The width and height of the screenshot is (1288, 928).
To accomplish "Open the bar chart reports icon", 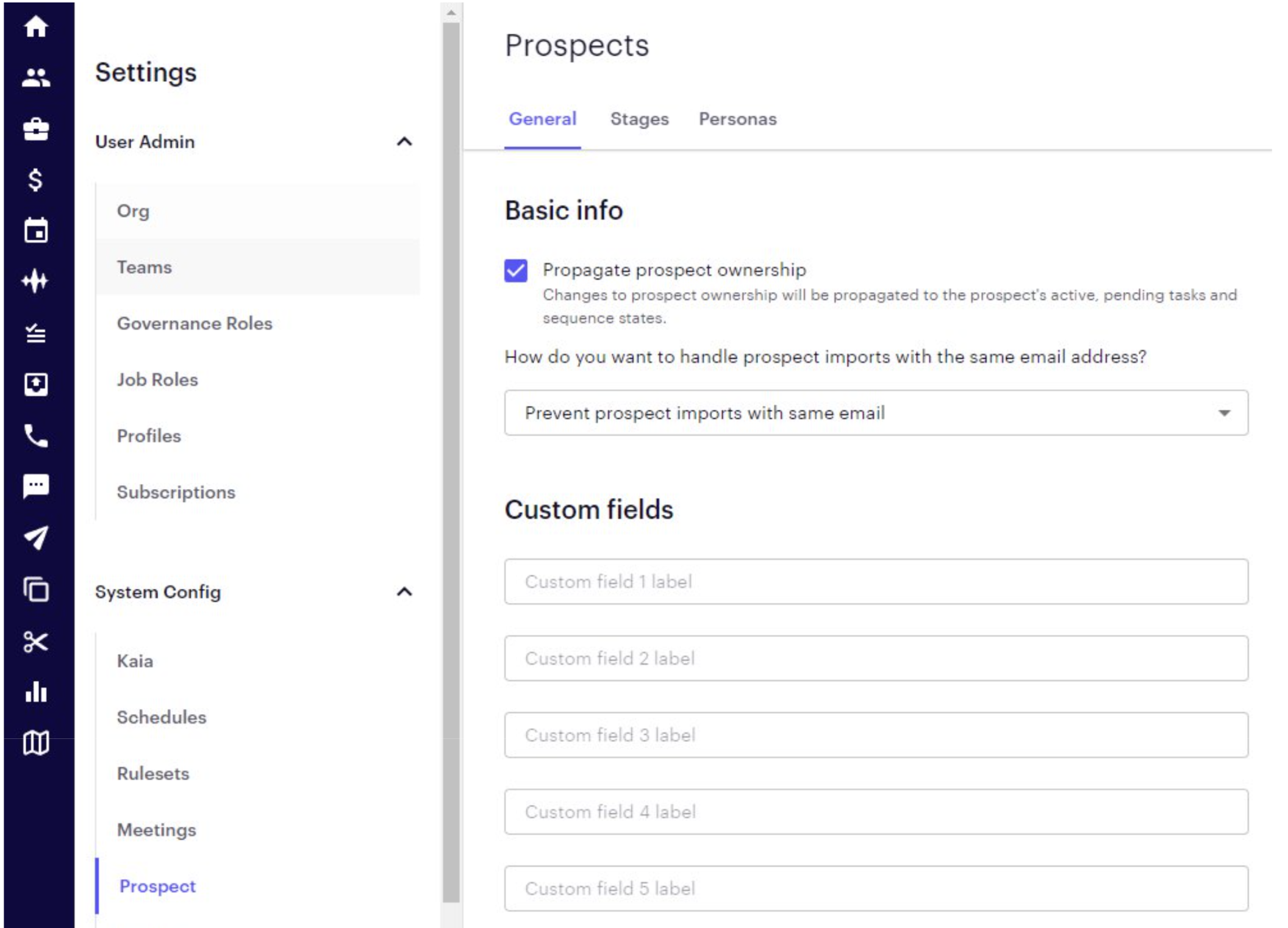I will (x=36, y=692).
